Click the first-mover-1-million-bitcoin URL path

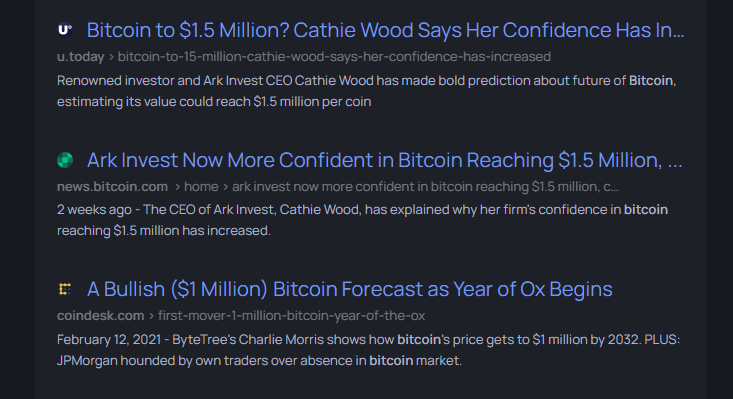pyautogui.click(x=291, y=315)
